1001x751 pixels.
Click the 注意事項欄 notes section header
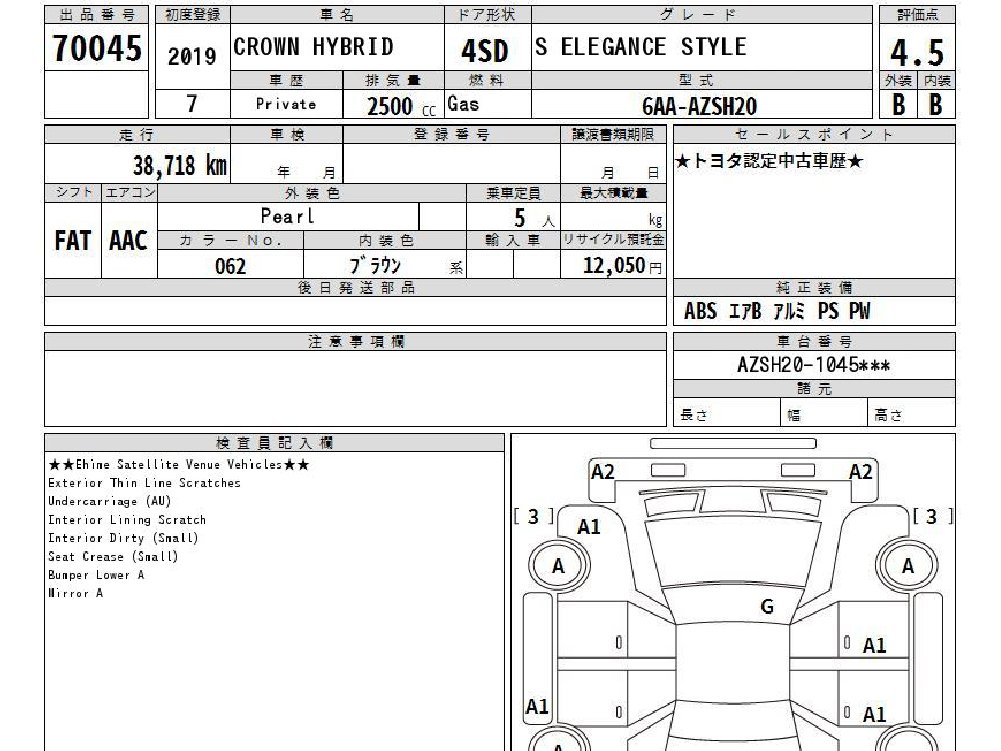click(x=356, y=342)
